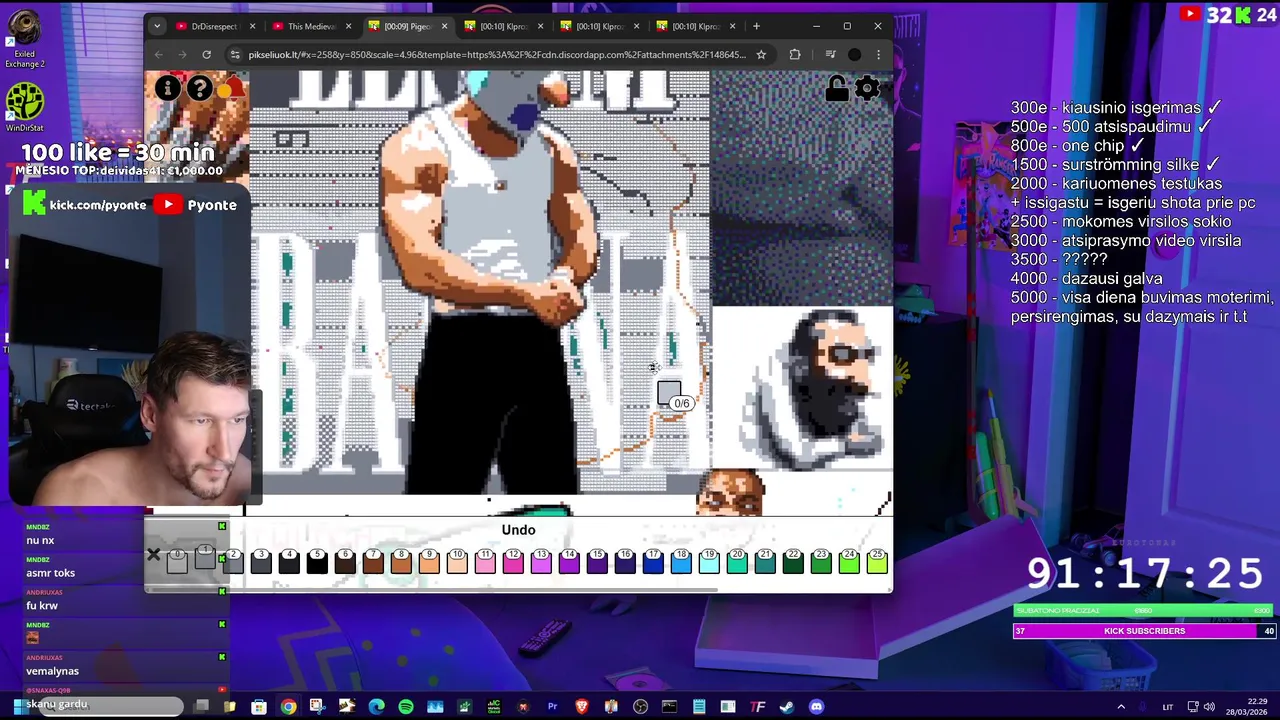Viewport: 1280px width, 720px height.
Task: Open Exiled Exchange 2 desktop shortcut
Action: (24, 40)
